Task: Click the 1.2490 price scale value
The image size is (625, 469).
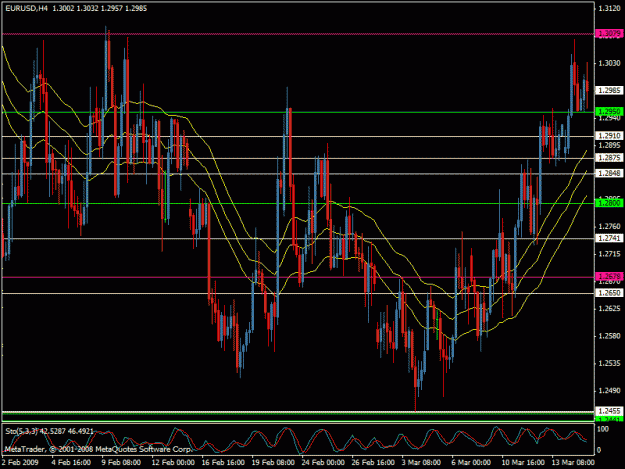Action: pyautogui.click(x=609, y=391)
